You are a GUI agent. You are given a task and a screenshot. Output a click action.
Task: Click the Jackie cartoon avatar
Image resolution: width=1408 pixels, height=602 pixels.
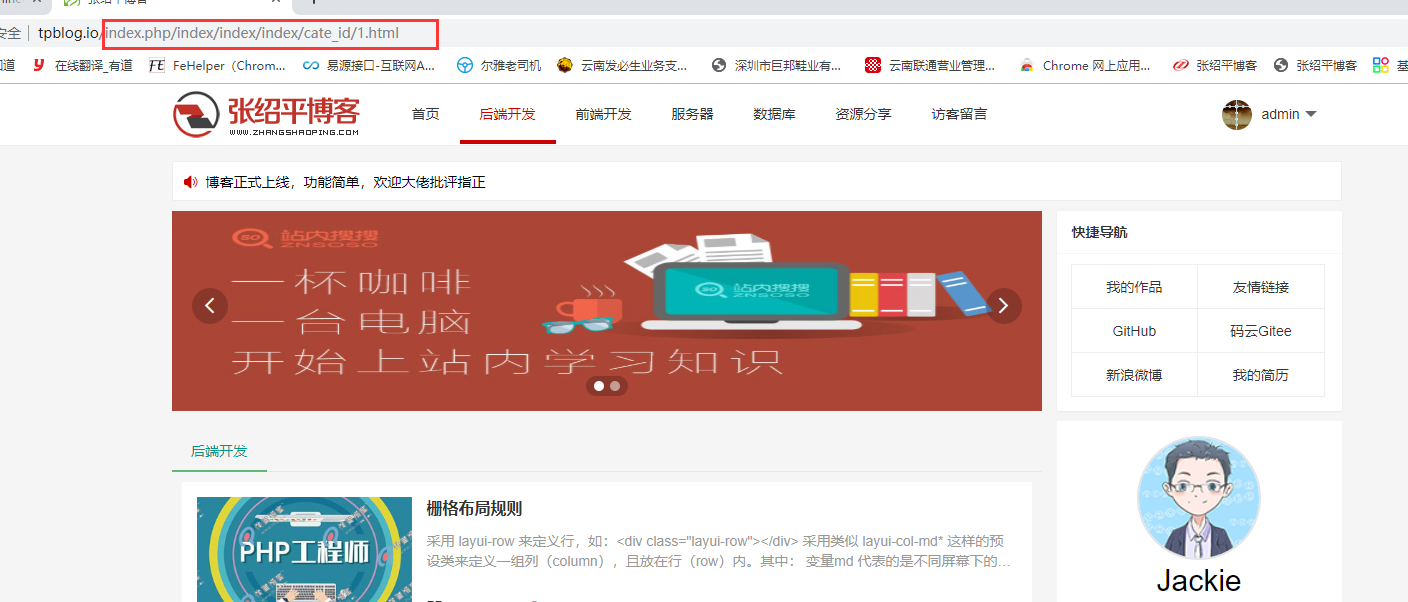[x=1199, y=498]
